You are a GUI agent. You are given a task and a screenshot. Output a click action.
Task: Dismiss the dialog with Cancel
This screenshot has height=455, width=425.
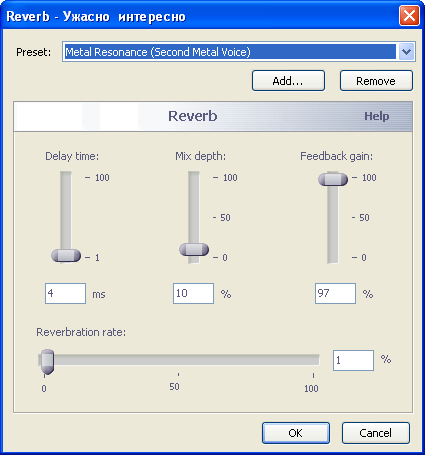[x=376, y=433]
